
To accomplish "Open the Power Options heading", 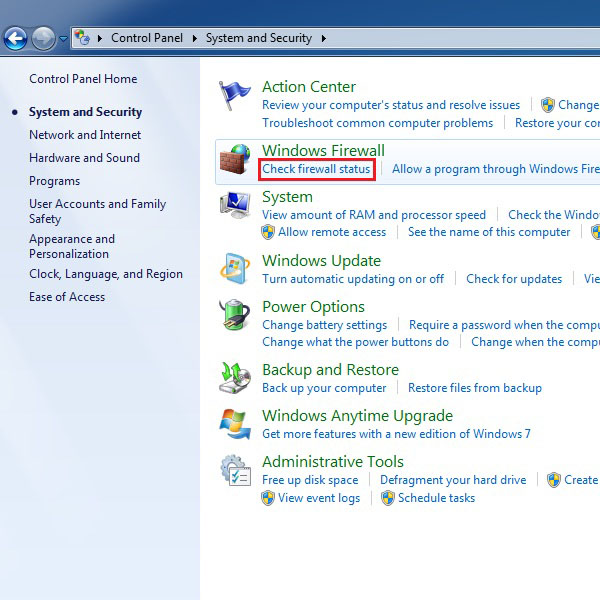I will pyautogui.click(x=313, y=307).
